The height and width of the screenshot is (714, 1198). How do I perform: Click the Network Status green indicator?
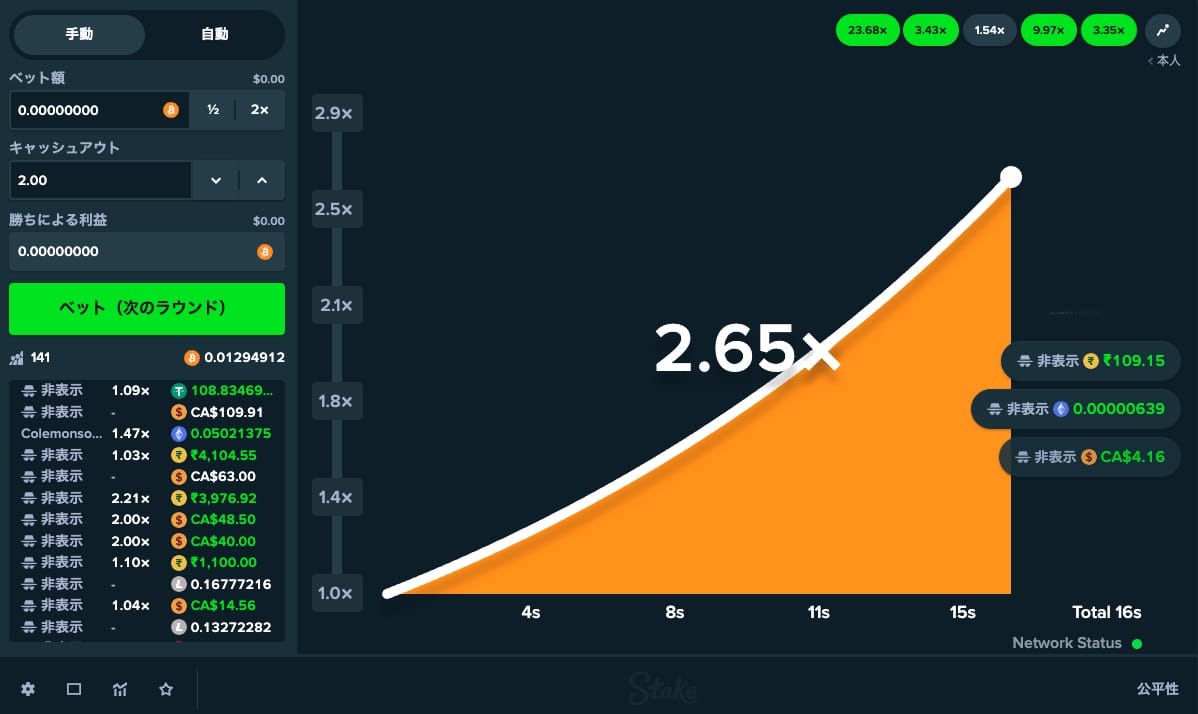pyautogui.click(x=1137, y=644)
